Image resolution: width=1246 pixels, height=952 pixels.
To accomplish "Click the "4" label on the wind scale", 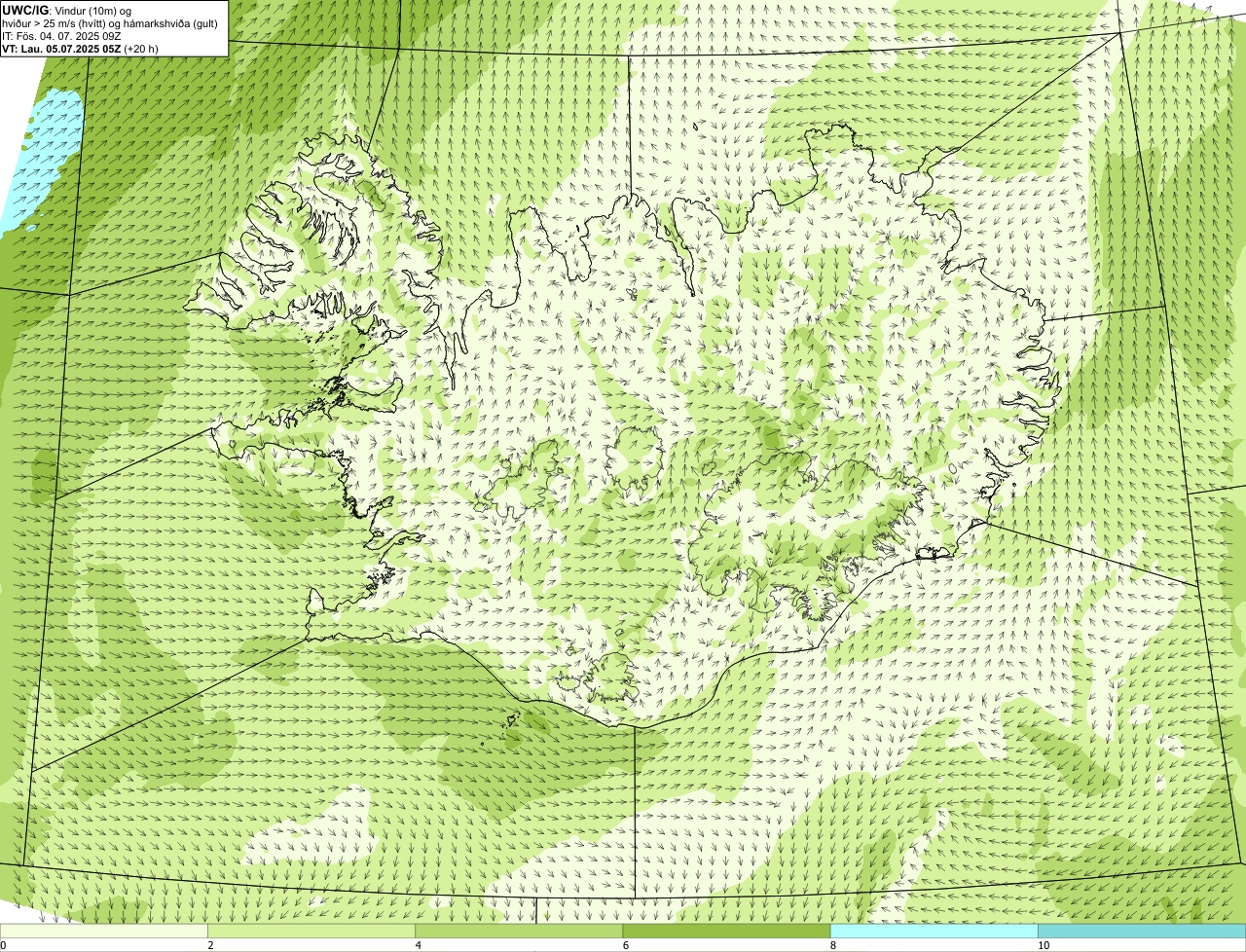I will [x=418, y=945].
